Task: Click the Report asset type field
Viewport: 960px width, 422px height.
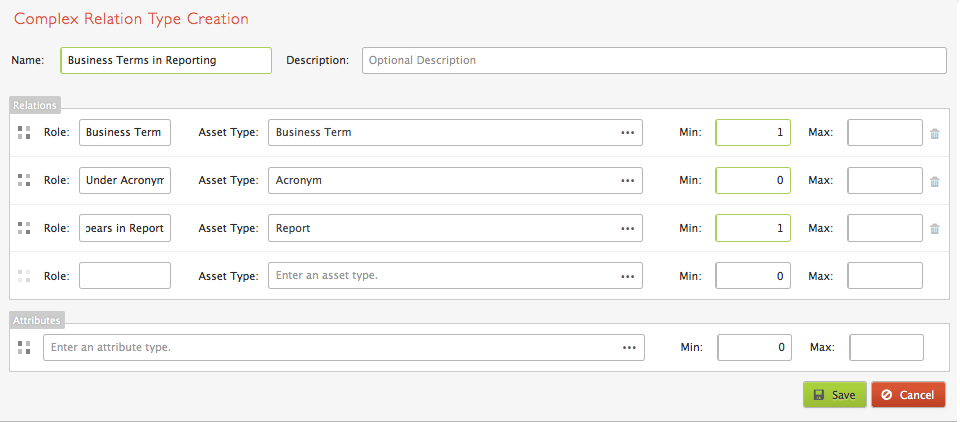Action: (x=456, y=228)
